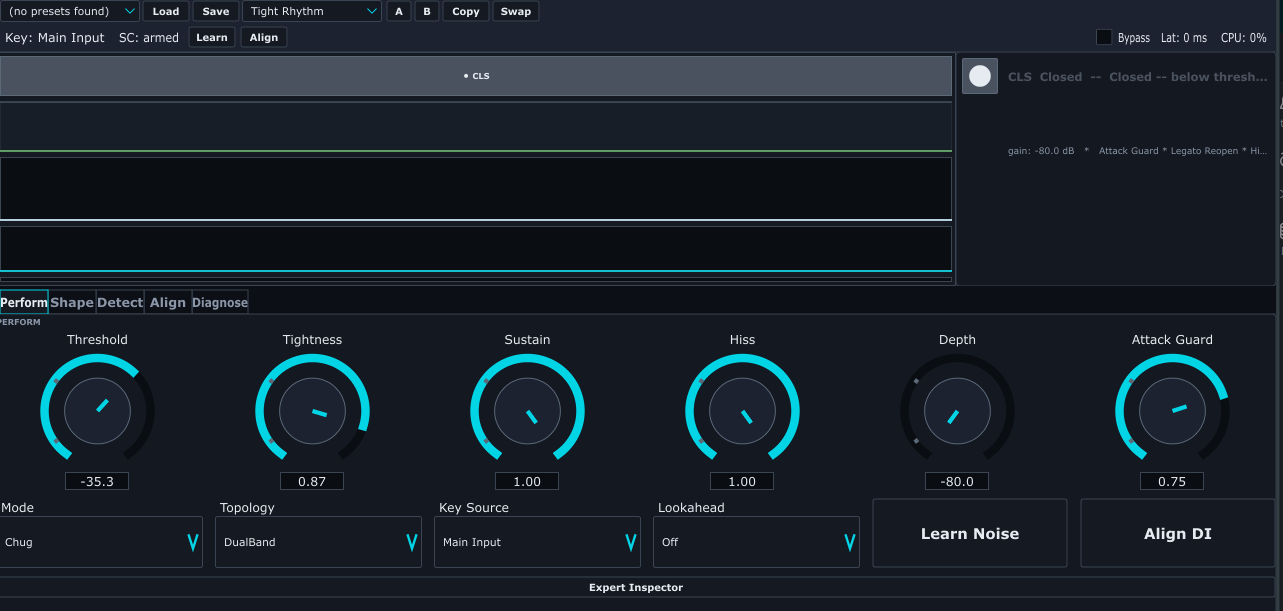The image size is (1283, 611).
Task: Click the Swap button
Action: point(516,11)
